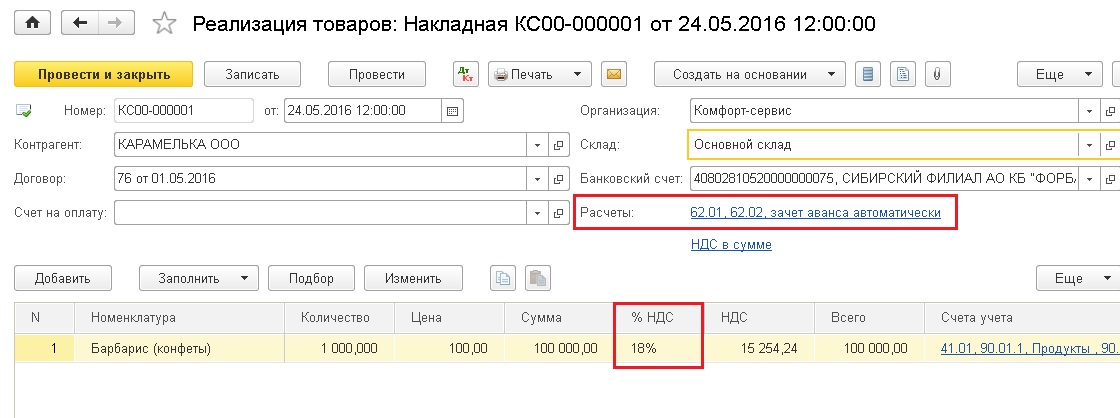Click Записать button
The height and width of the screenshot is (418, 1120).
(x=252, y=74)
